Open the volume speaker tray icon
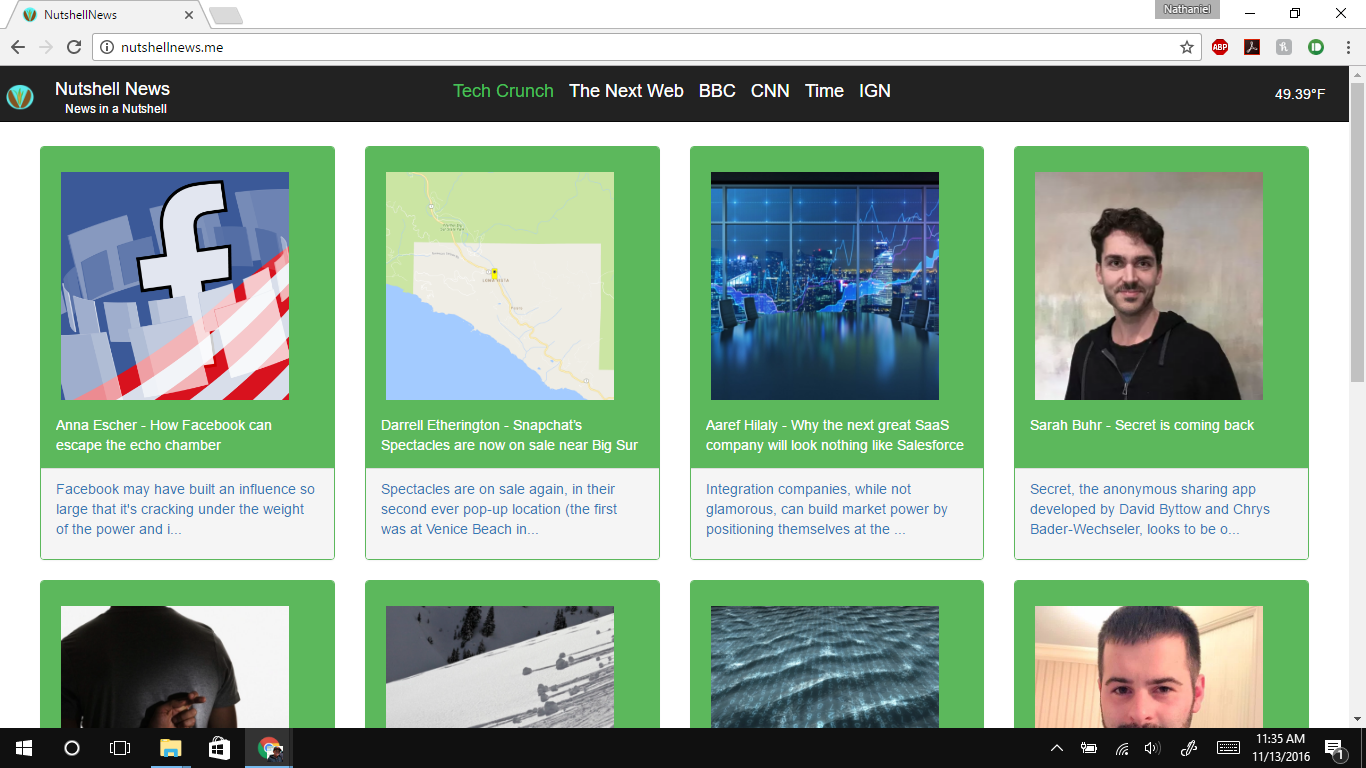The height and width of the screenshot is (768, 1366). [x=1152, y=748]
